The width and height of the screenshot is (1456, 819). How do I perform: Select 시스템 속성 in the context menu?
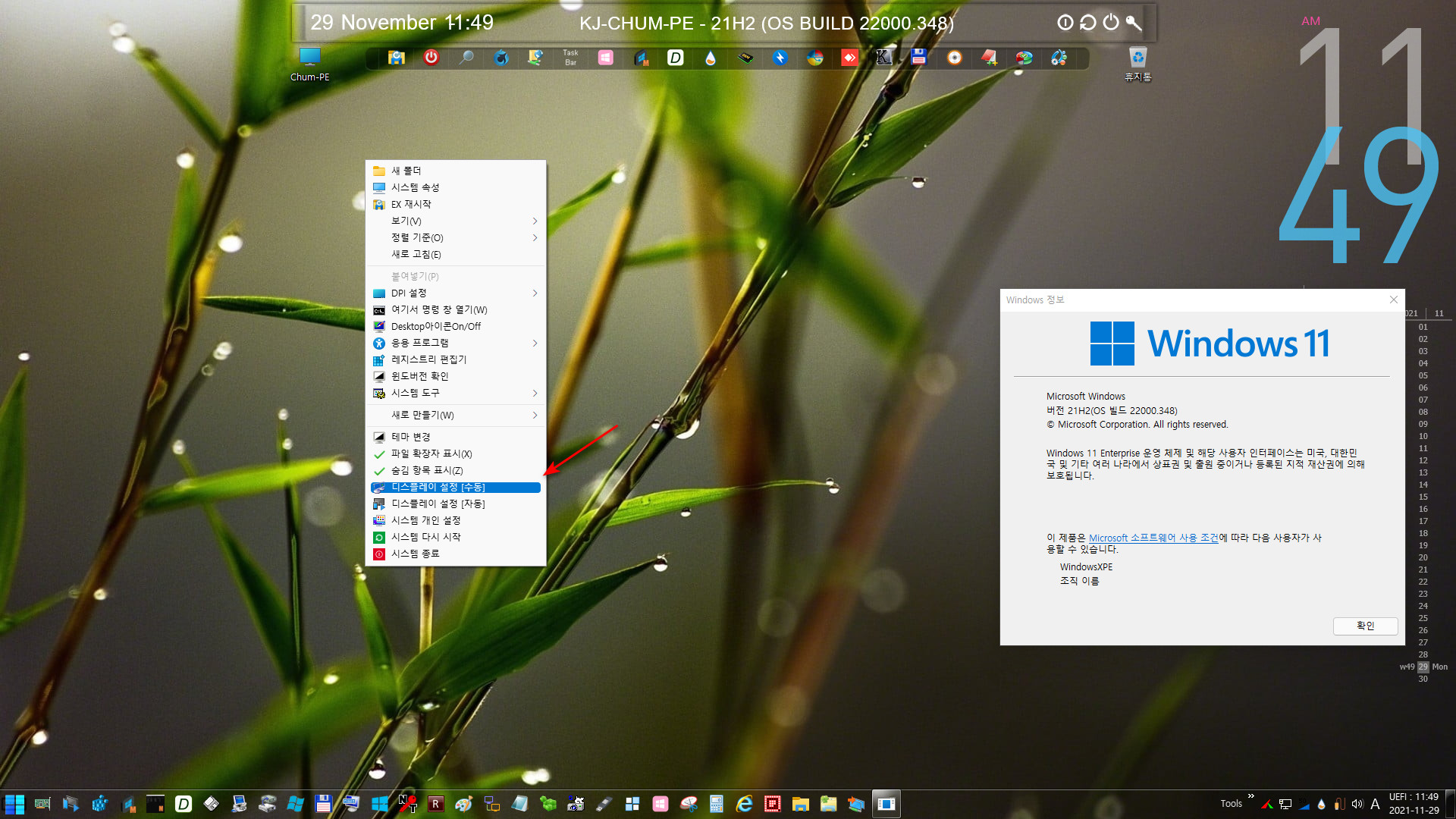point(455,187)
